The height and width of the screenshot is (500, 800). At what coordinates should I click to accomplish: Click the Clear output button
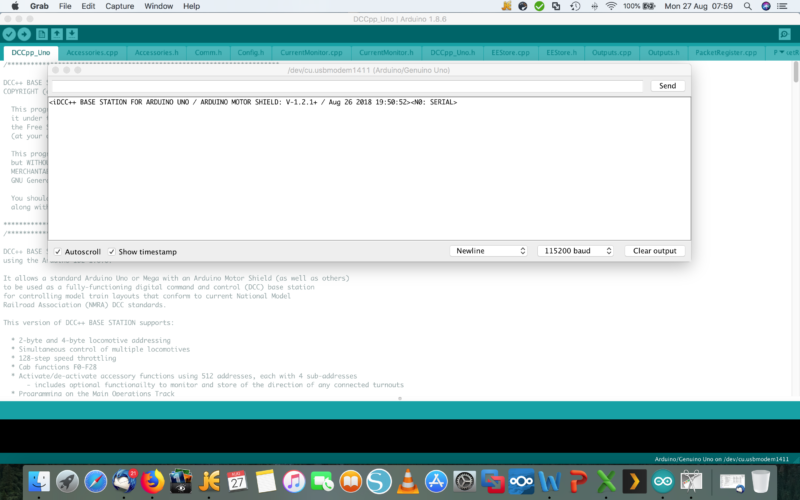[655, 251]
